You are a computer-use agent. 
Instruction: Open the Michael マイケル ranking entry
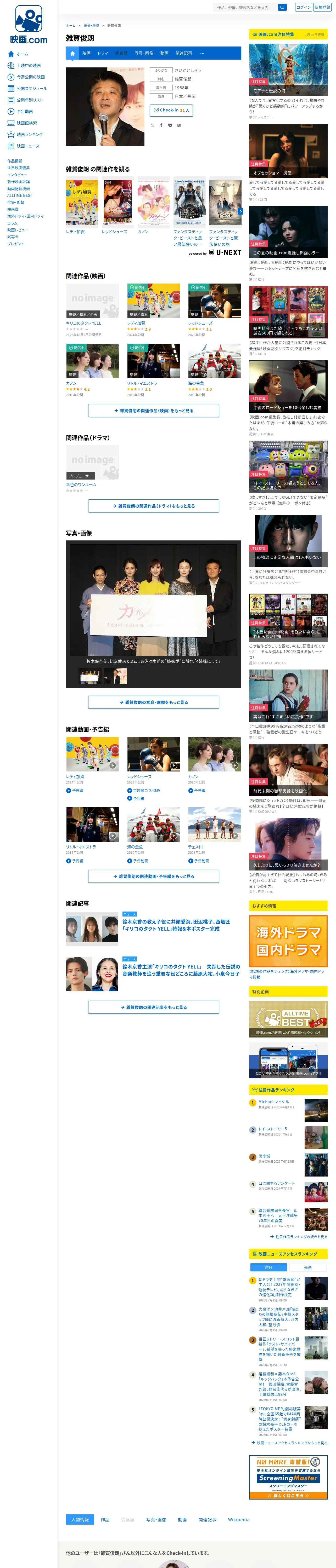pos(274,1102)
